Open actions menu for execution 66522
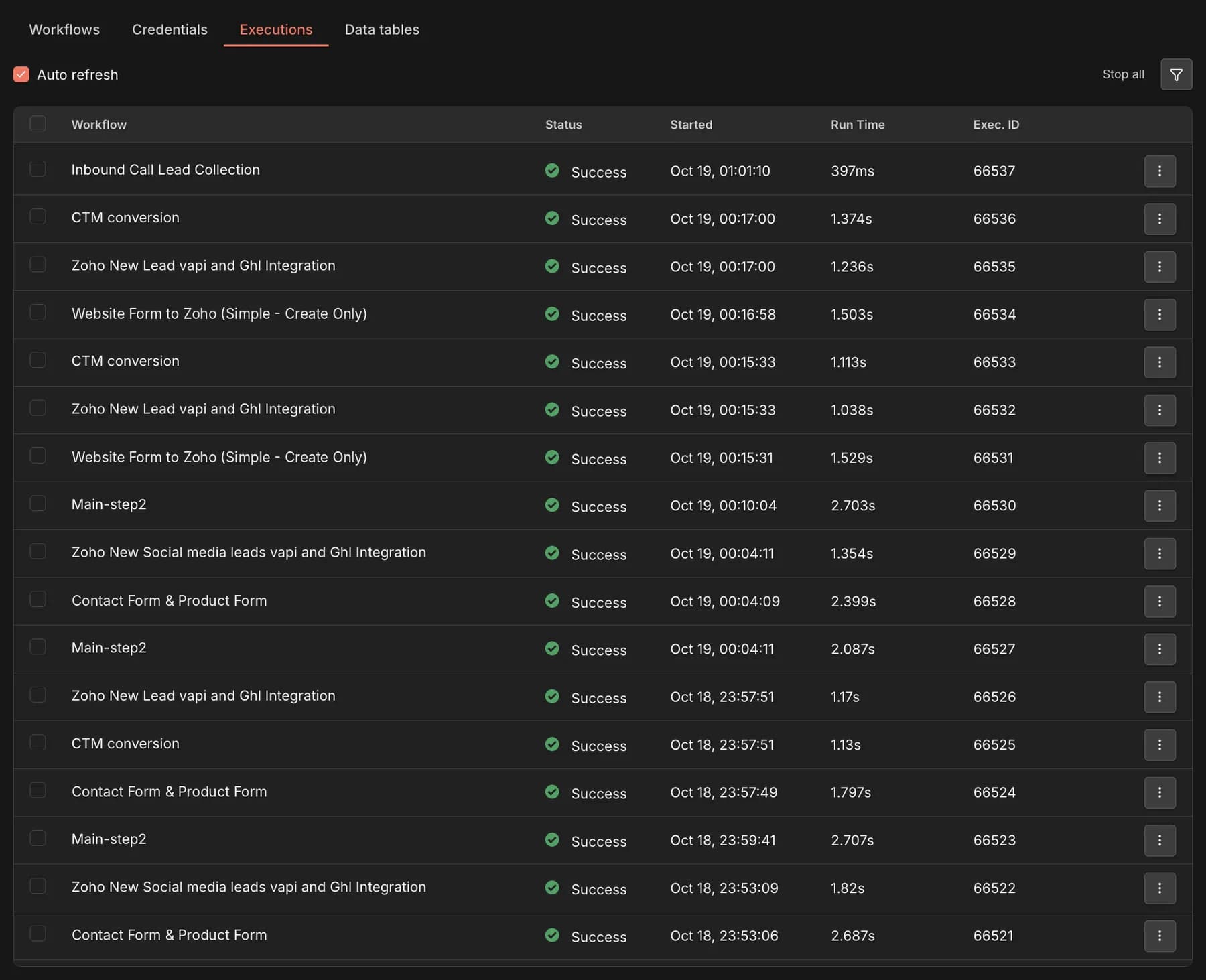 (1160, 888)
